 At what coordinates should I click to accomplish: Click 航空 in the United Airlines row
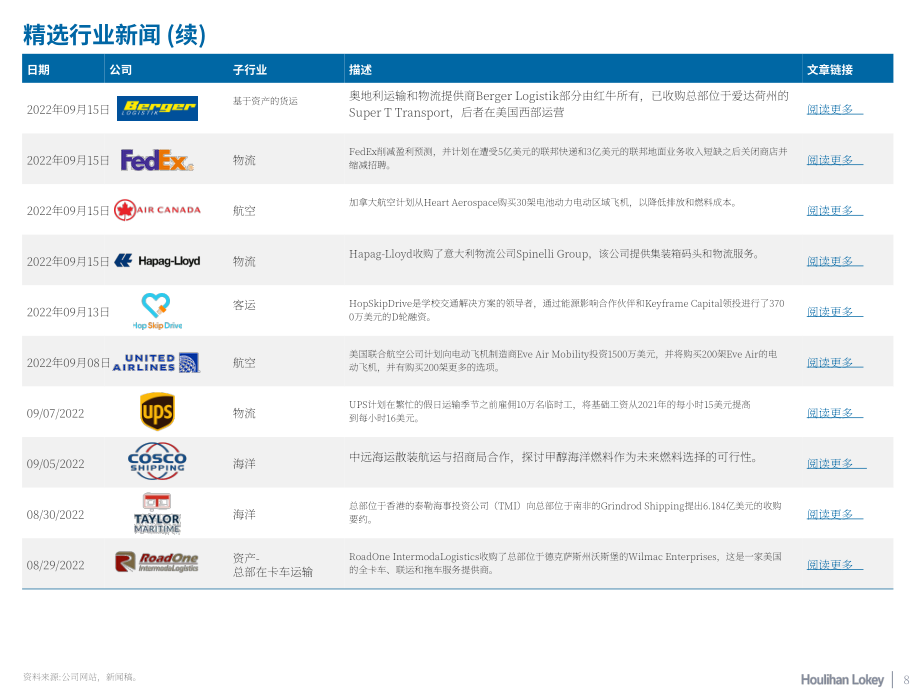pos(244,363)
